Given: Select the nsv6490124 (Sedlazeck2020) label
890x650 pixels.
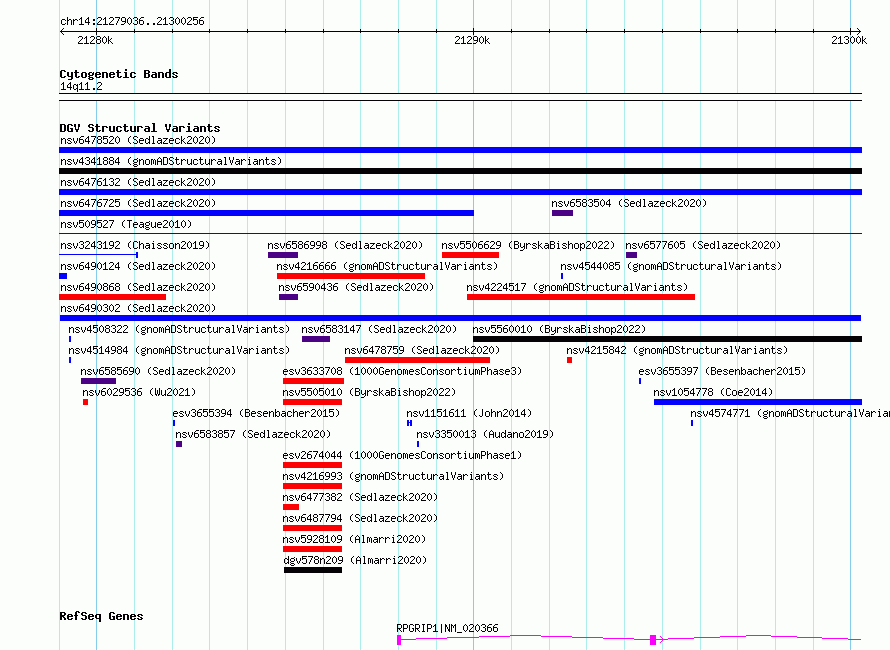Looking at the screenshot, I should (x=138, y=266).
